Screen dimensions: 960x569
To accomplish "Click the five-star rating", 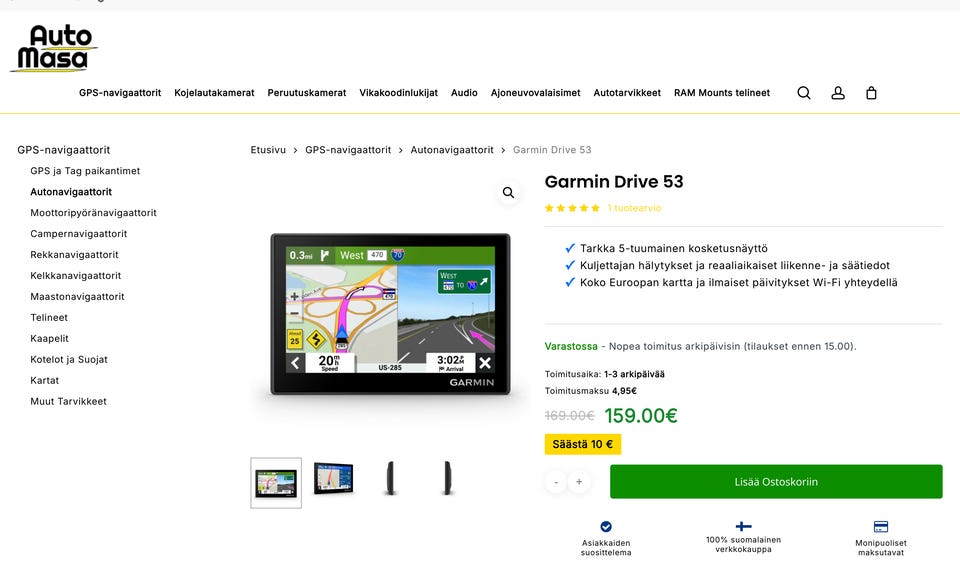I will [x=572, y=208].
